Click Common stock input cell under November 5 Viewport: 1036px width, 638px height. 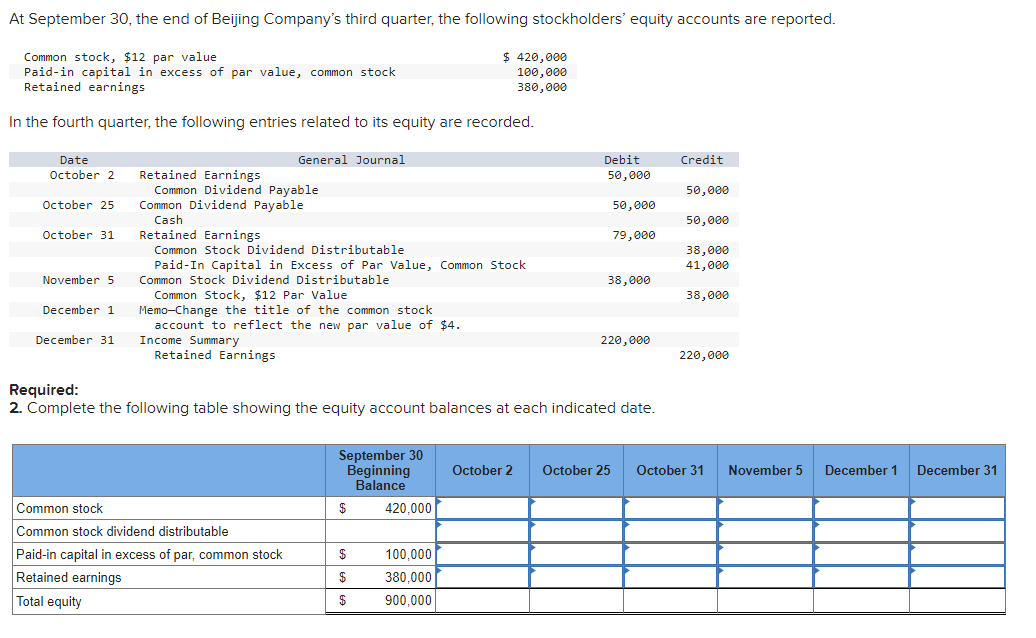click(x=765, y=508)
